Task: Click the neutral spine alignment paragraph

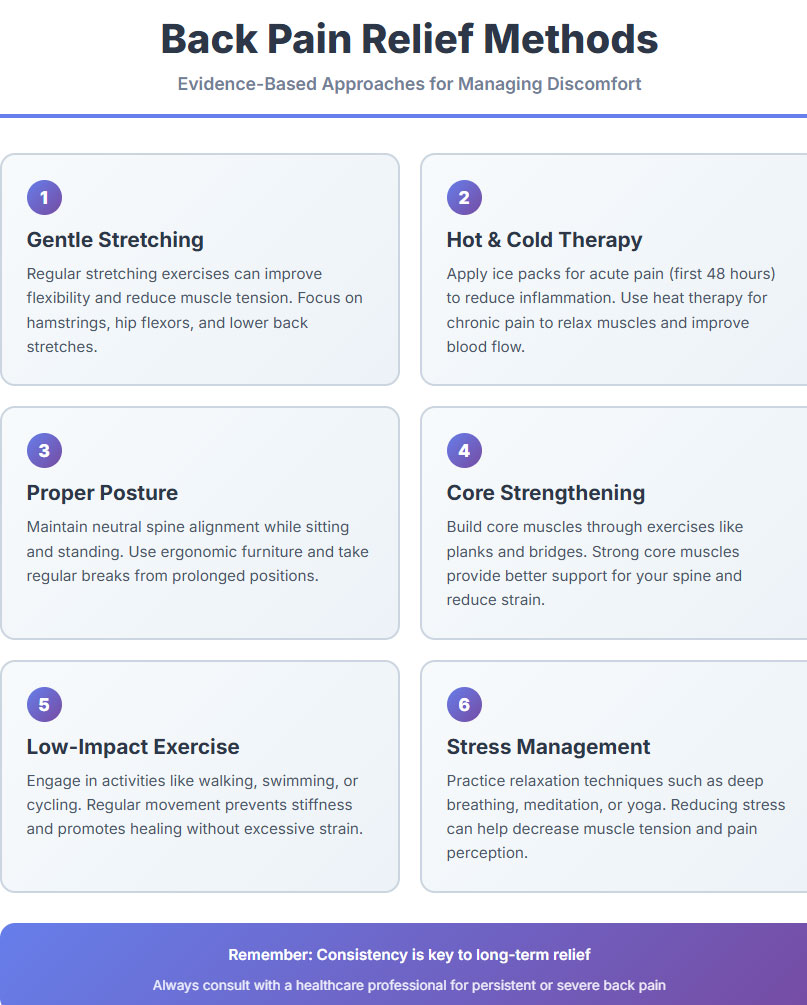Action: [198, 551]
